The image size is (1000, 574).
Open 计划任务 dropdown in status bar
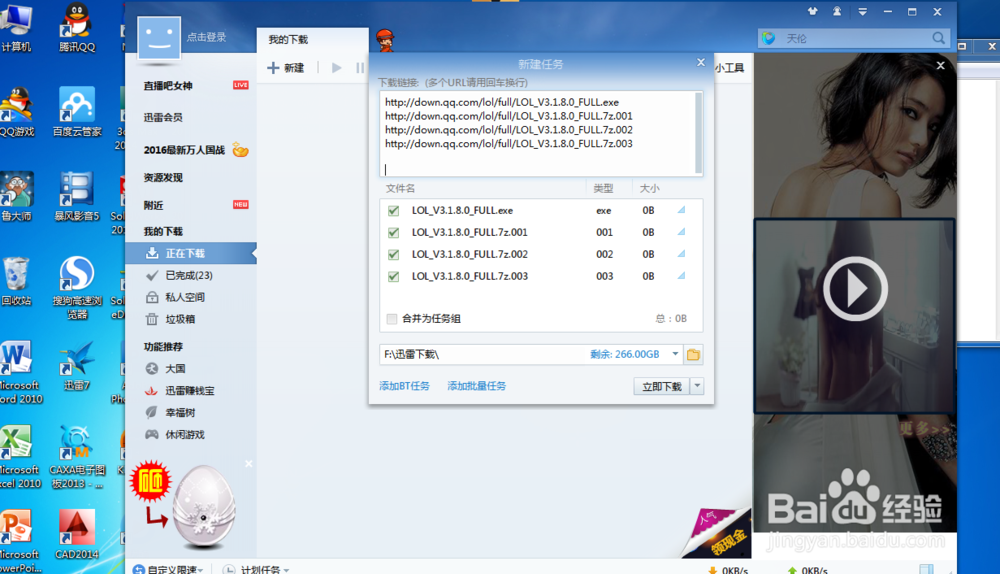pos(256,569)
